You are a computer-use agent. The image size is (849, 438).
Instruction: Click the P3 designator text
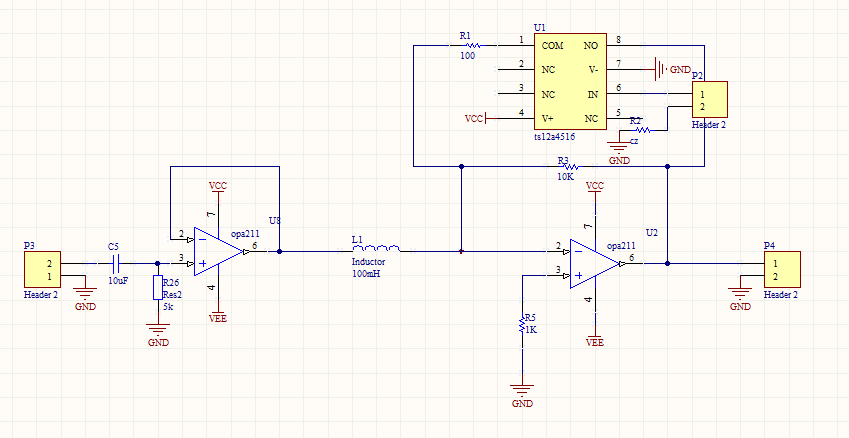(x=29, y=245)
